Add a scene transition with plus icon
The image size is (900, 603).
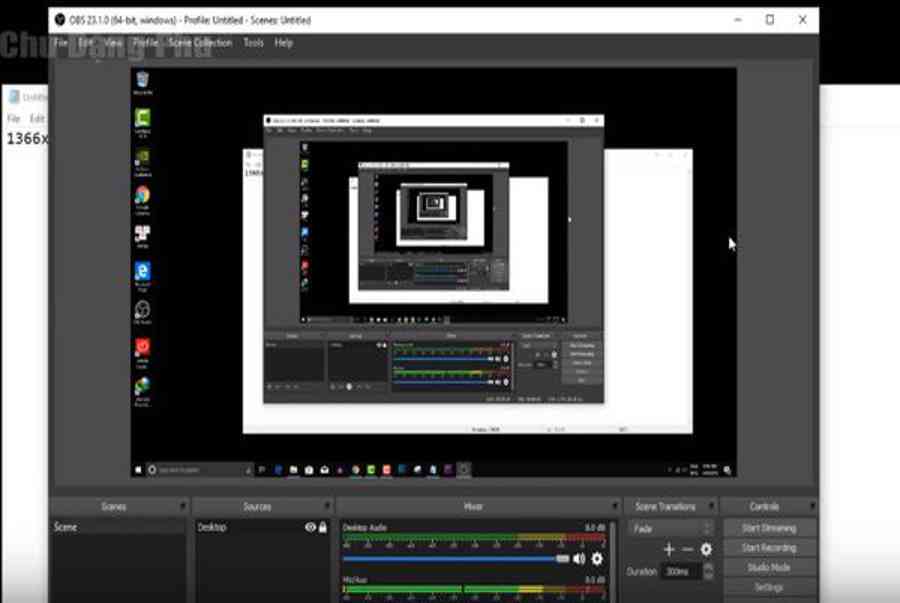coord(669,549)
